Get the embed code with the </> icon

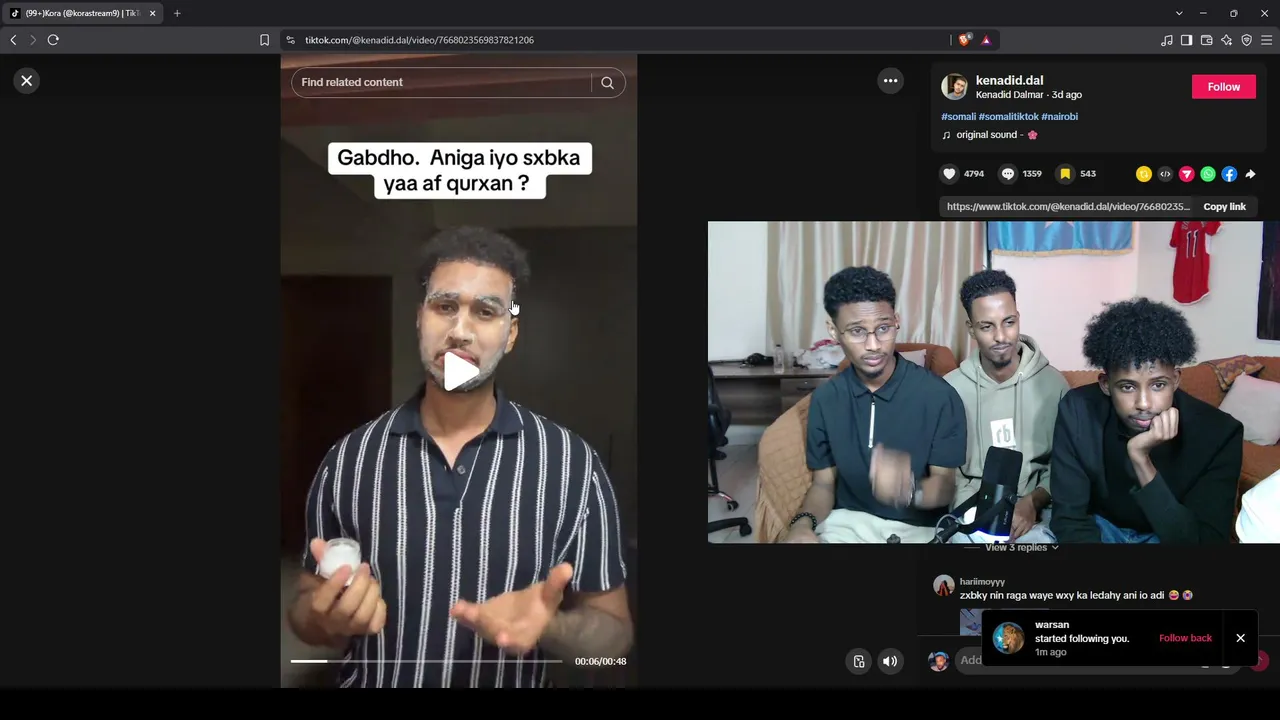tap(1165, 174)
